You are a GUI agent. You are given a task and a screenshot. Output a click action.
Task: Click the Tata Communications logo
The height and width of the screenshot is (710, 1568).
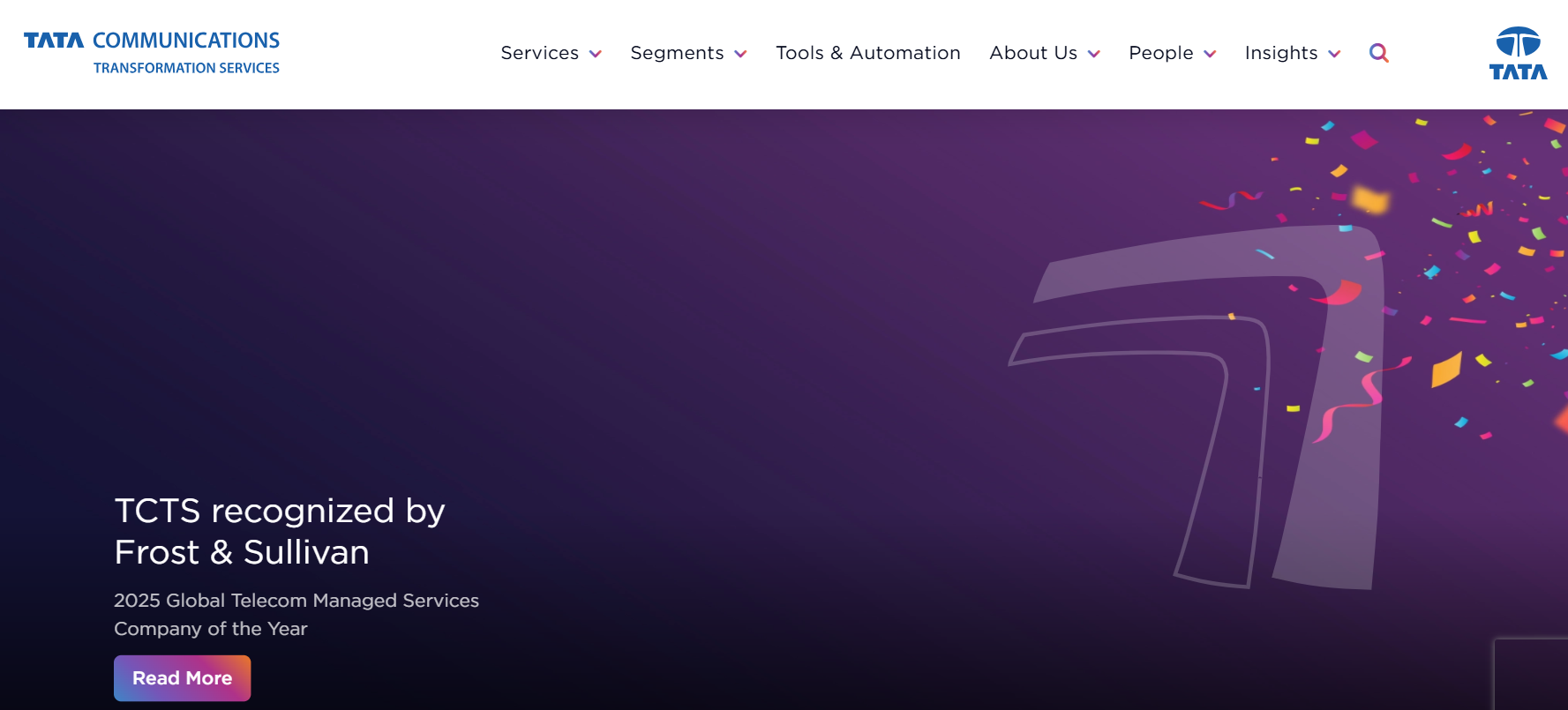coord(151,41)
